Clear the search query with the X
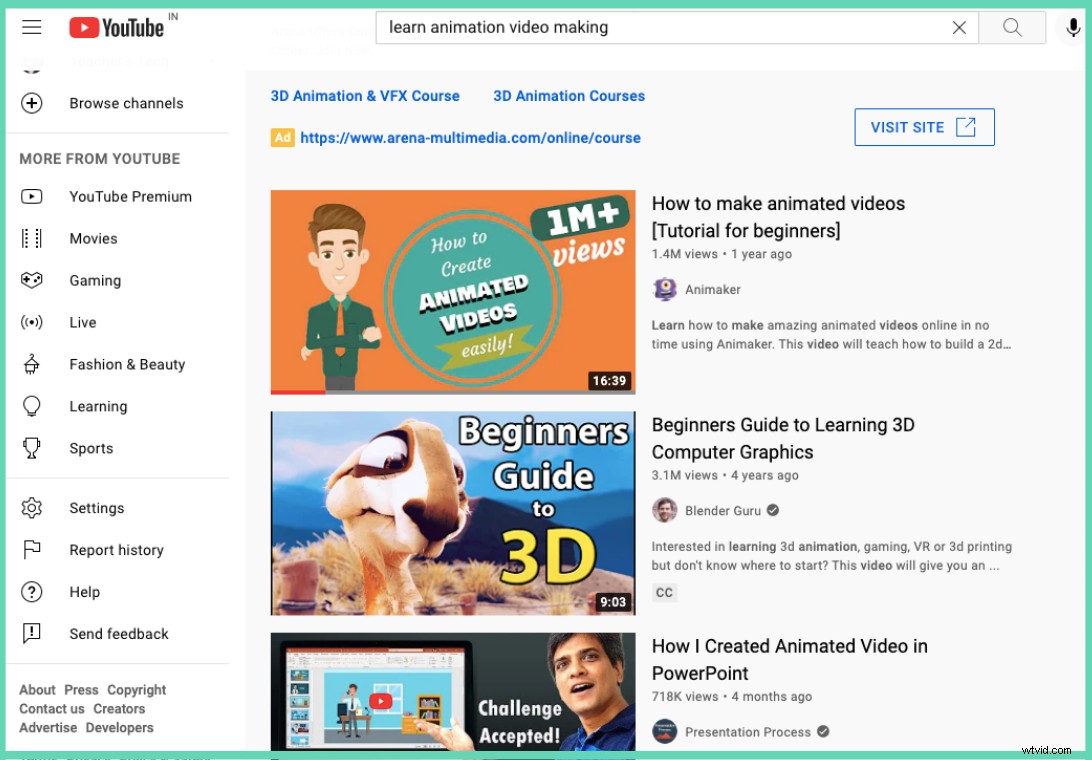Viewport: 1092px width, 760px height. [x=959, y=27]
